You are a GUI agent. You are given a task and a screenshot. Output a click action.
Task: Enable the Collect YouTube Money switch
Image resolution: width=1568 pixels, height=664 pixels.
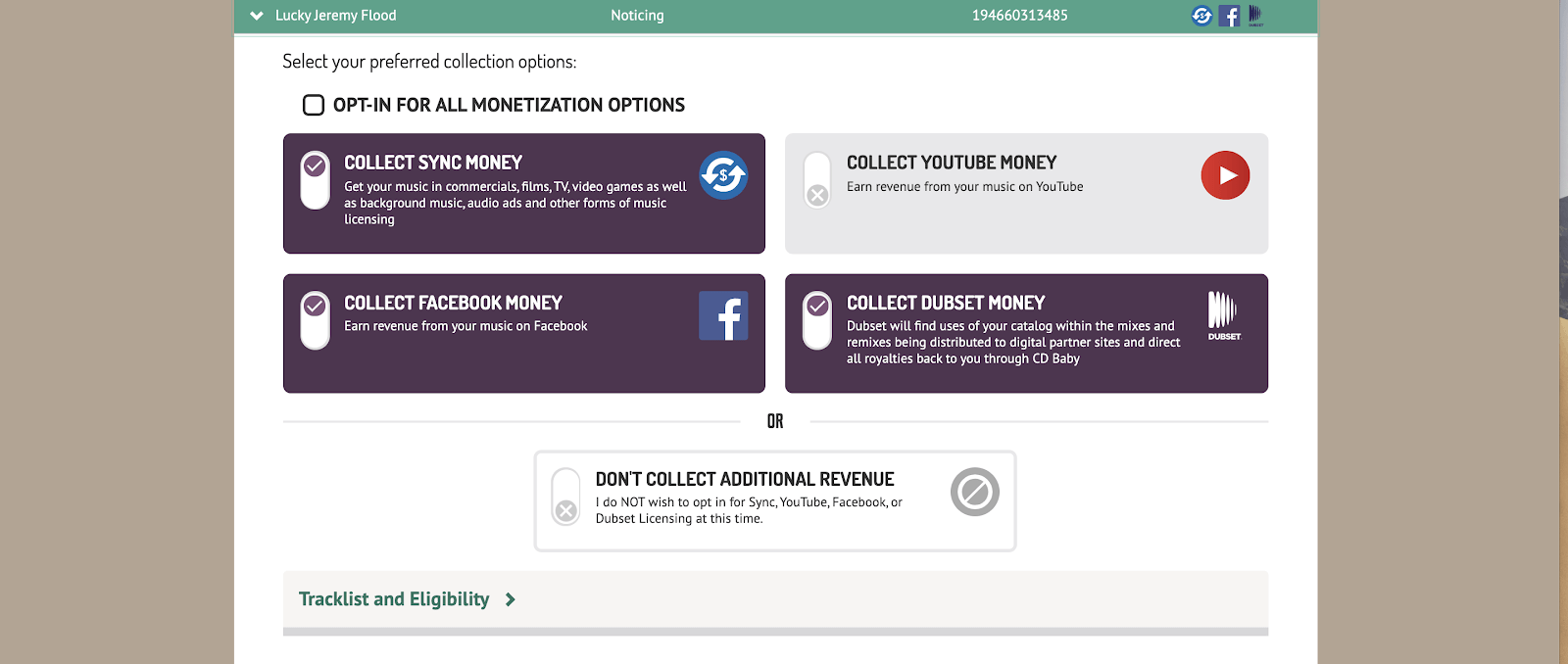click(817, 179)
